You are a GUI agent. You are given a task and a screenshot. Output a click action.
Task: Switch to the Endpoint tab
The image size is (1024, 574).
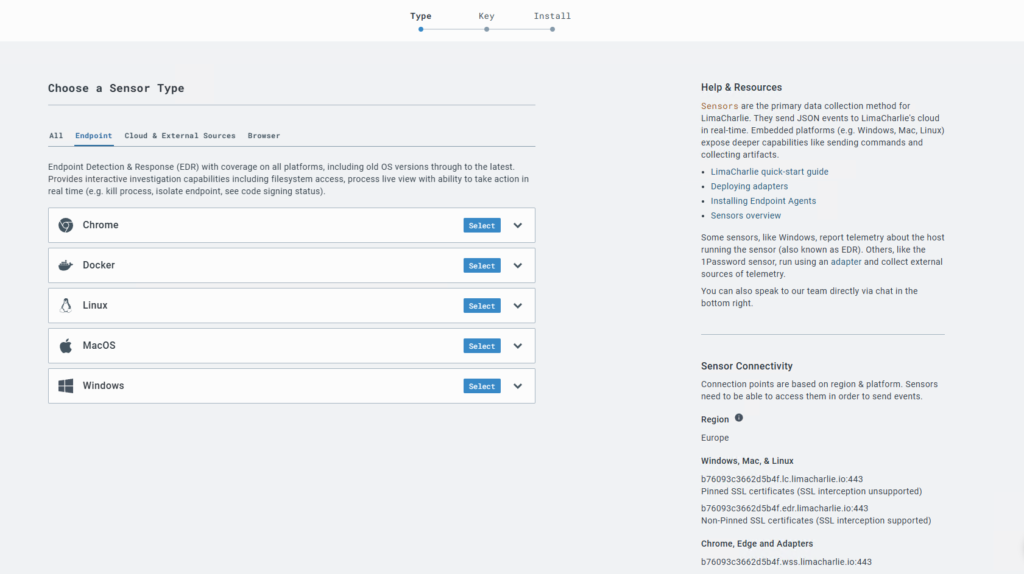(93, 136)
